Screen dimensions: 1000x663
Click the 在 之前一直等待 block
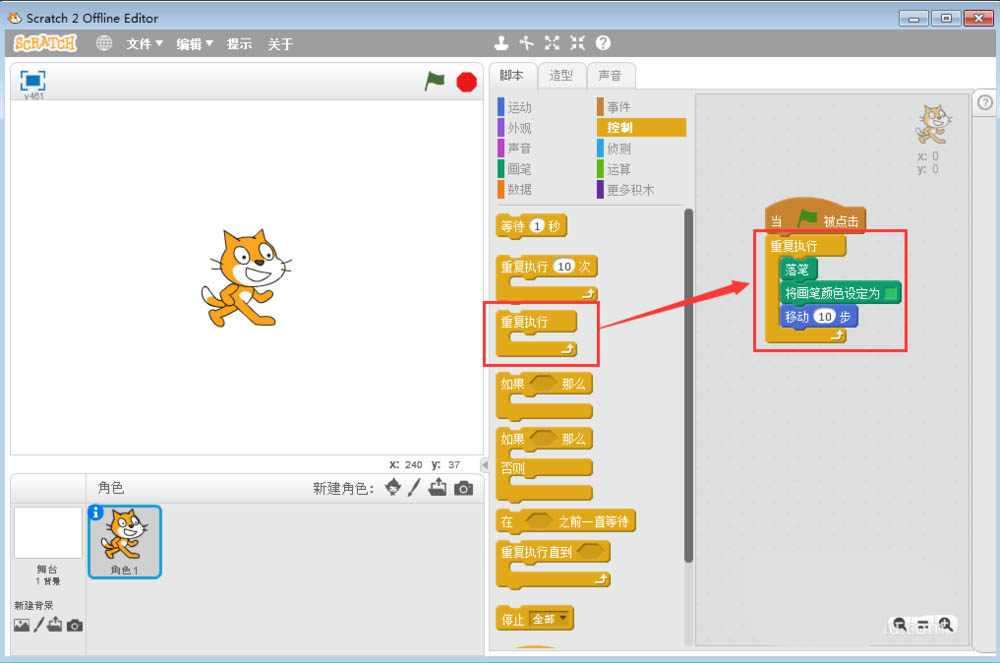566,521
